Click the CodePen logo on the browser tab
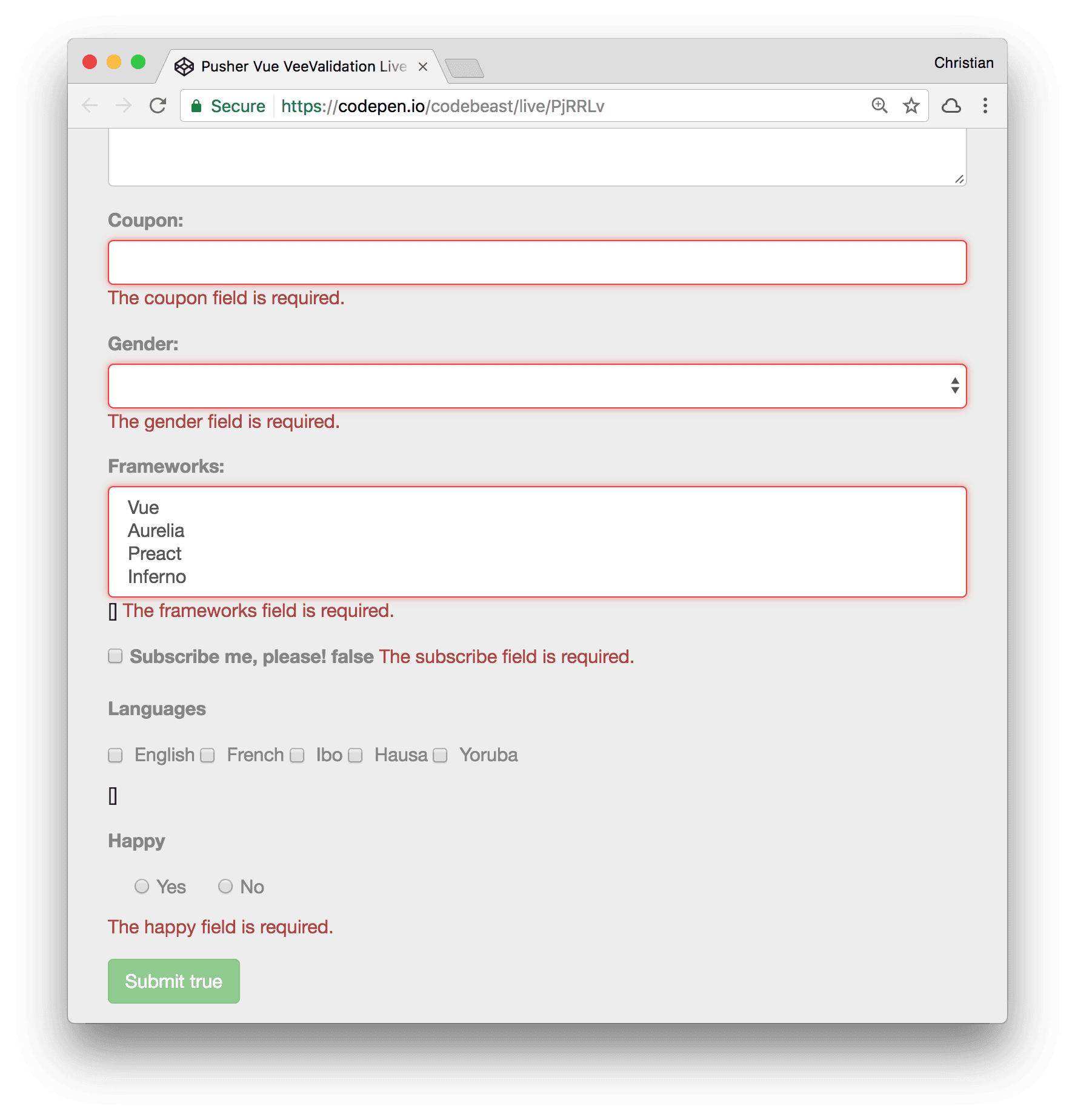 click(185, 66)
